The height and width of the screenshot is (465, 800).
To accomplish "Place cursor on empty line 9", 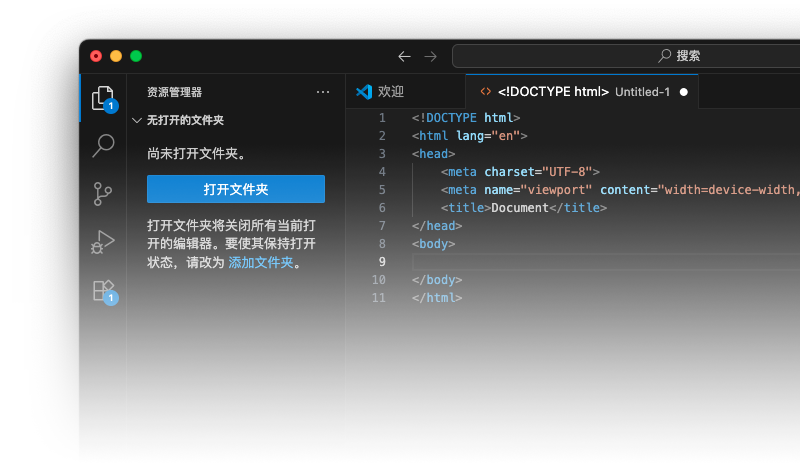I will tap(606, 262).
